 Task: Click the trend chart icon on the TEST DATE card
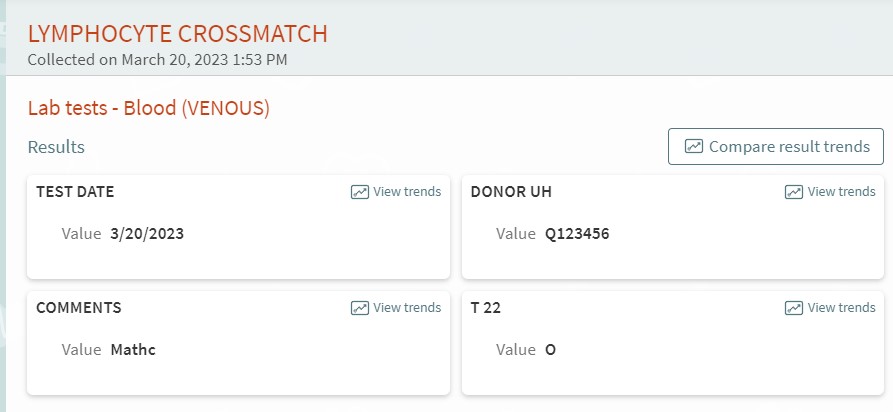pos(360,192)
